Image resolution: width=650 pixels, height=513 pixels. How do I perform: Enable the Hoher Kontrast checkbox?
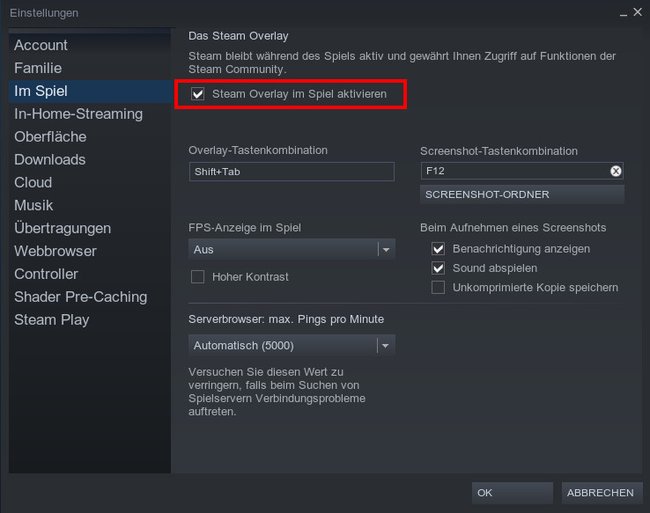[198, 277]
